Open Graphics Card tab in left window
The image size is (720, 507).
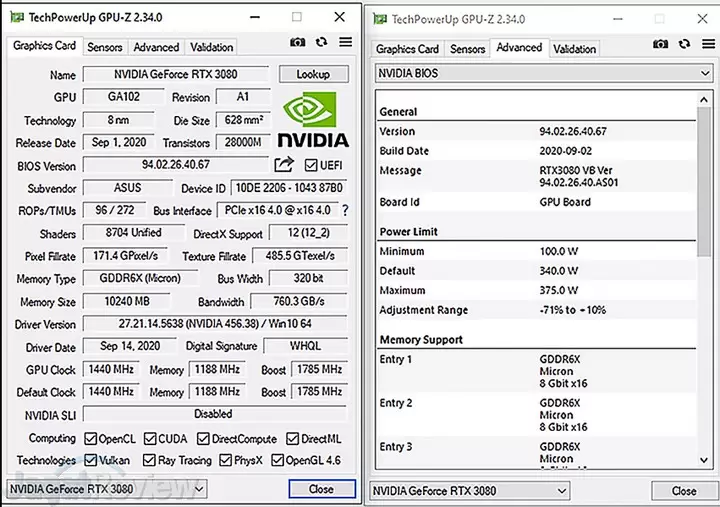pyautogui.click(x=45, y=46)
